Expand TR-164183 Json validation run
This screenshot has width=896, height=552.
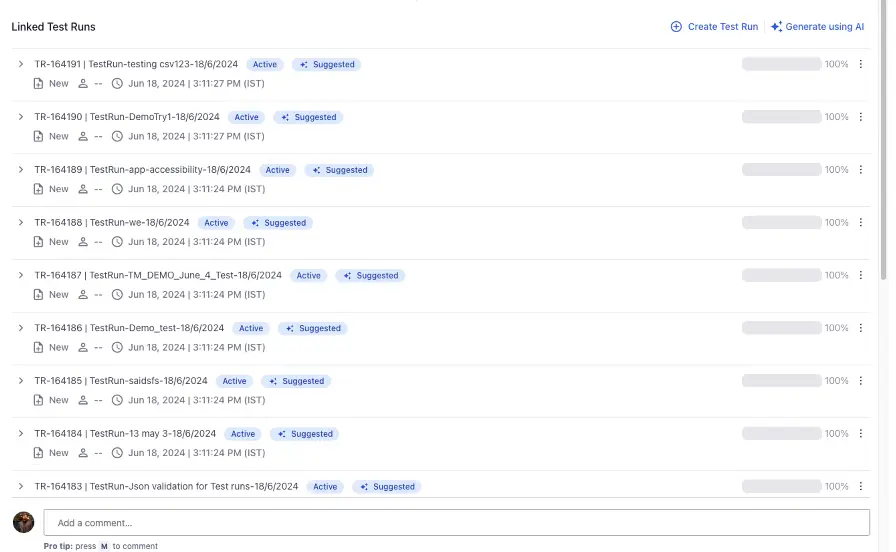pyautogui.click(x=20, y=487)
